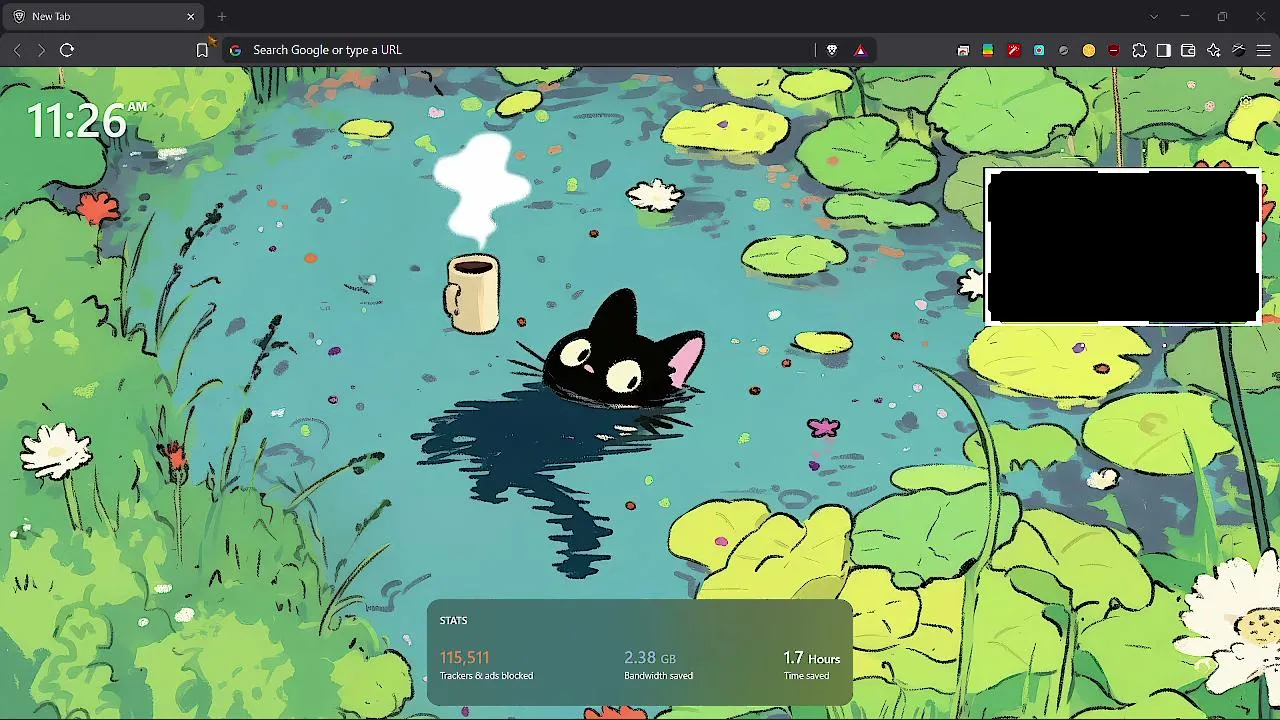1280x720 pixels.
Task: Click the Google icon in address bar
Action: click(x=236, y=50)
